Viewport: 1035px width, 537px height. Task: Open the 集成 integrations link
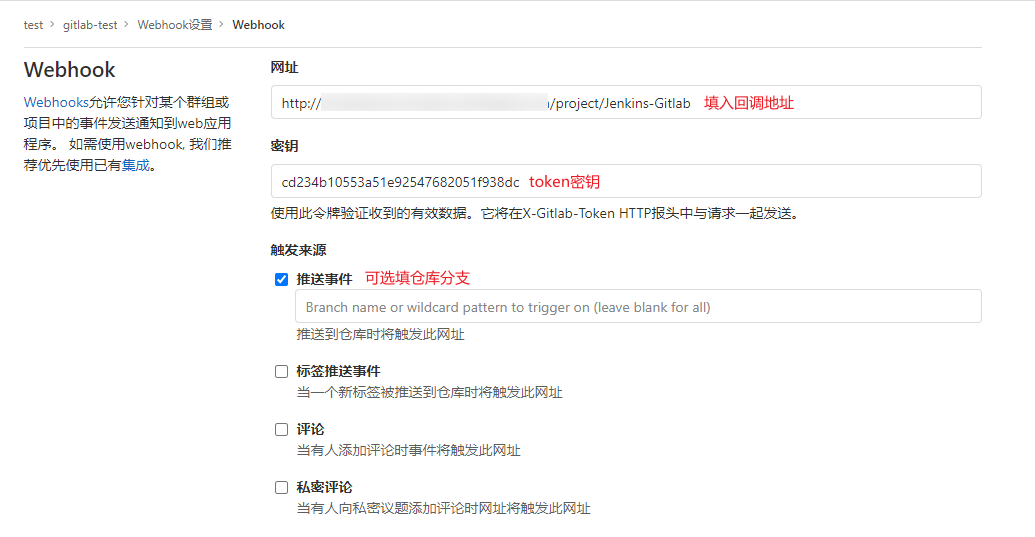pos(136,166)
